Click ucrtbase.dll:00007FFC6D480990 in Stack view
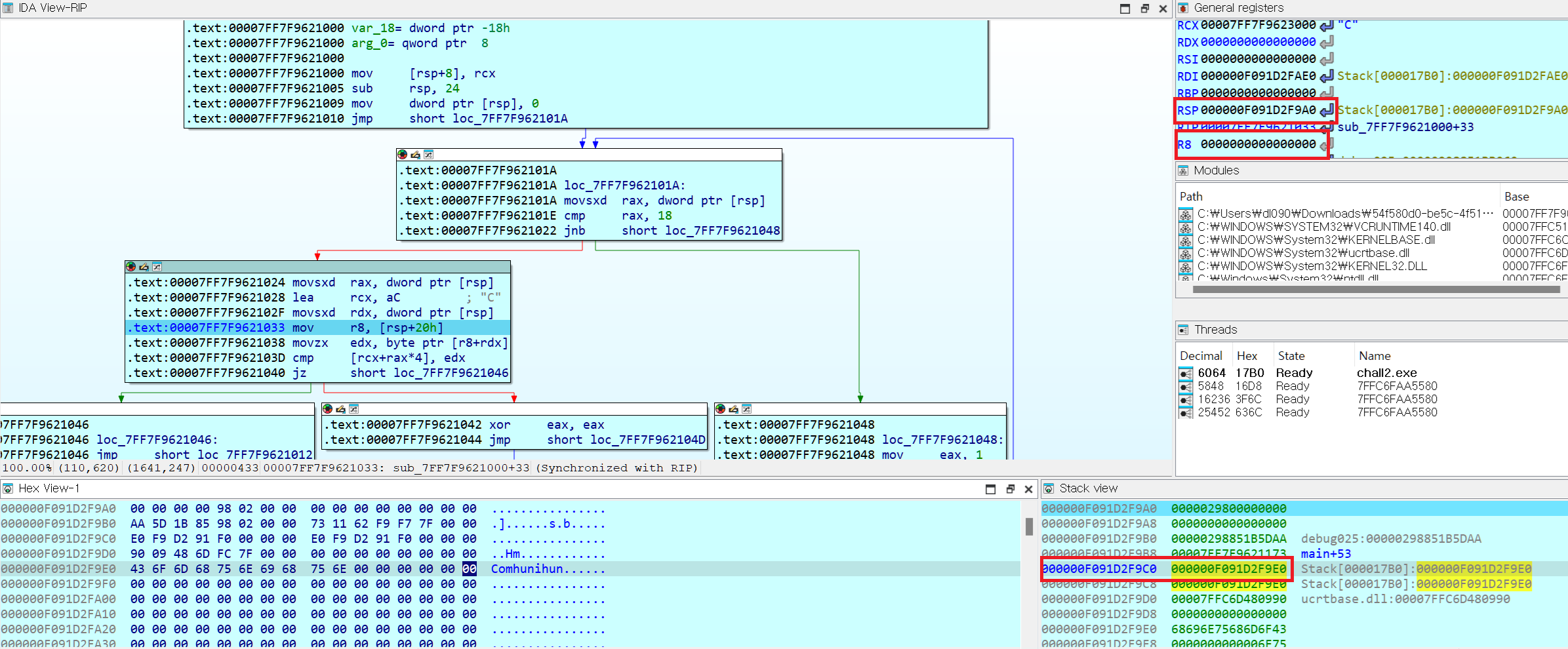Image resolution: width=1568 pixels, height=649 pixels. click(x=1405, y=599)
